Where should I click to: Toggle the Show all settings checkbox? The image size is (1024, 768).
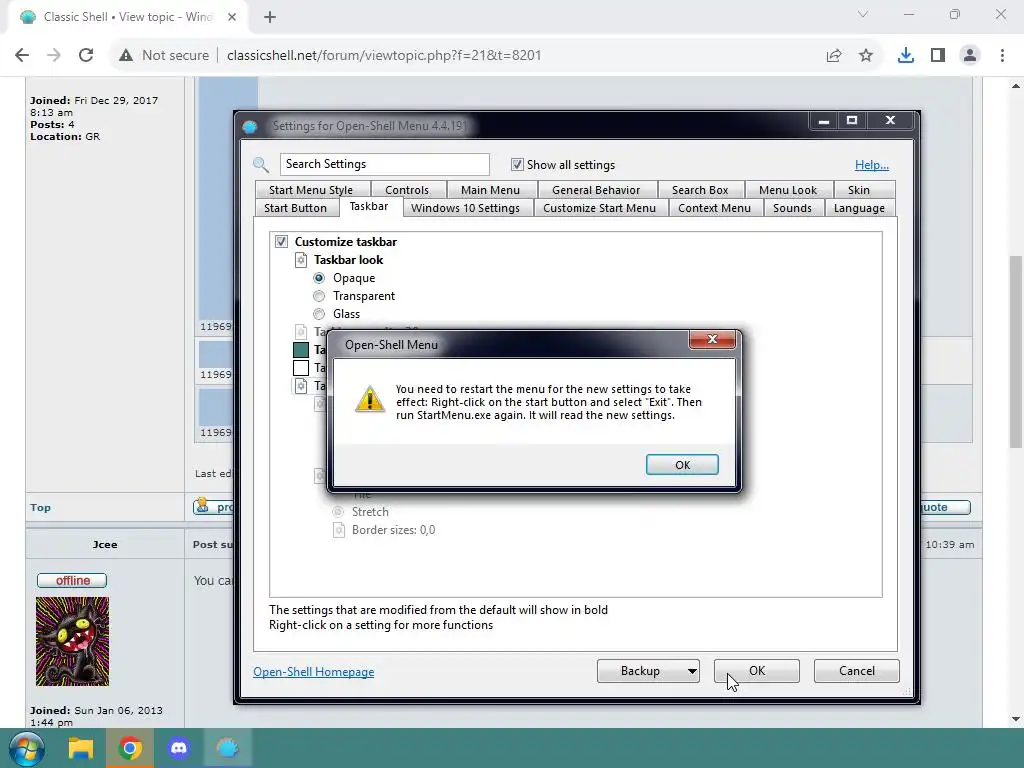pos(517,165)
